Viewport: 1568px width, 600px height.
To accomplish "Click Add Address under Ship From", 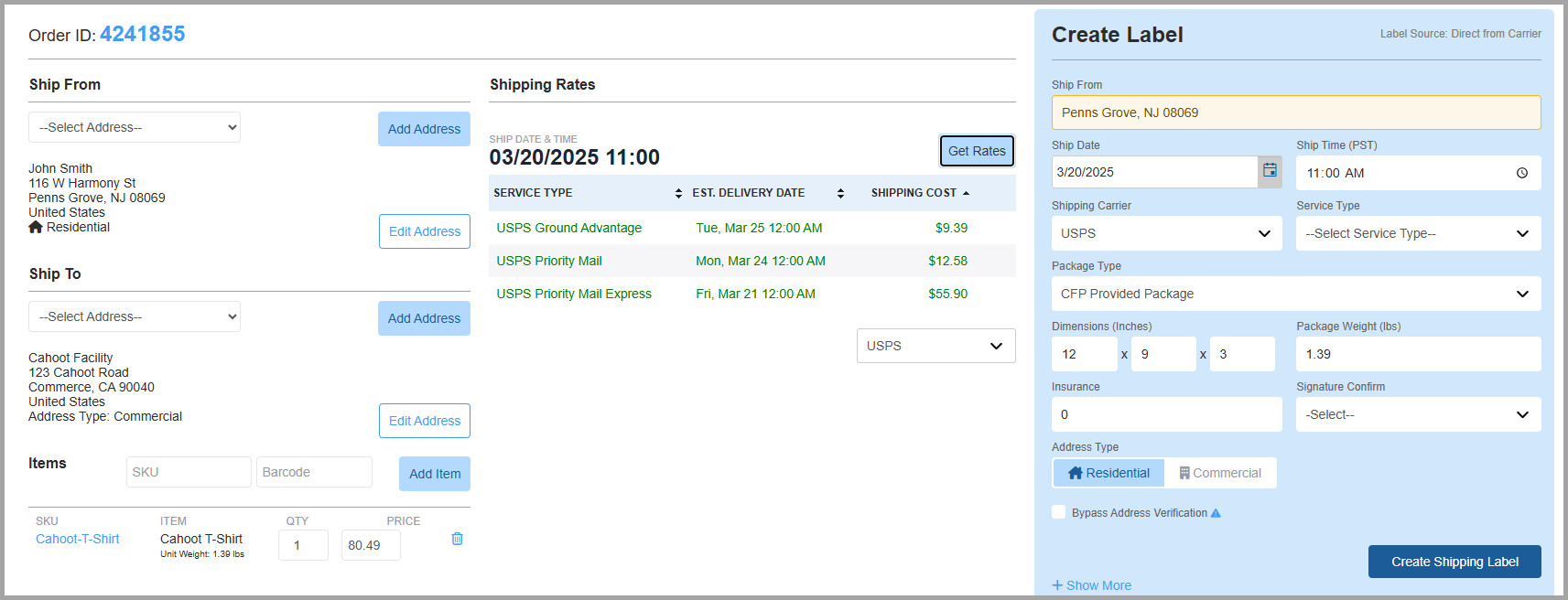I will 424,129.
